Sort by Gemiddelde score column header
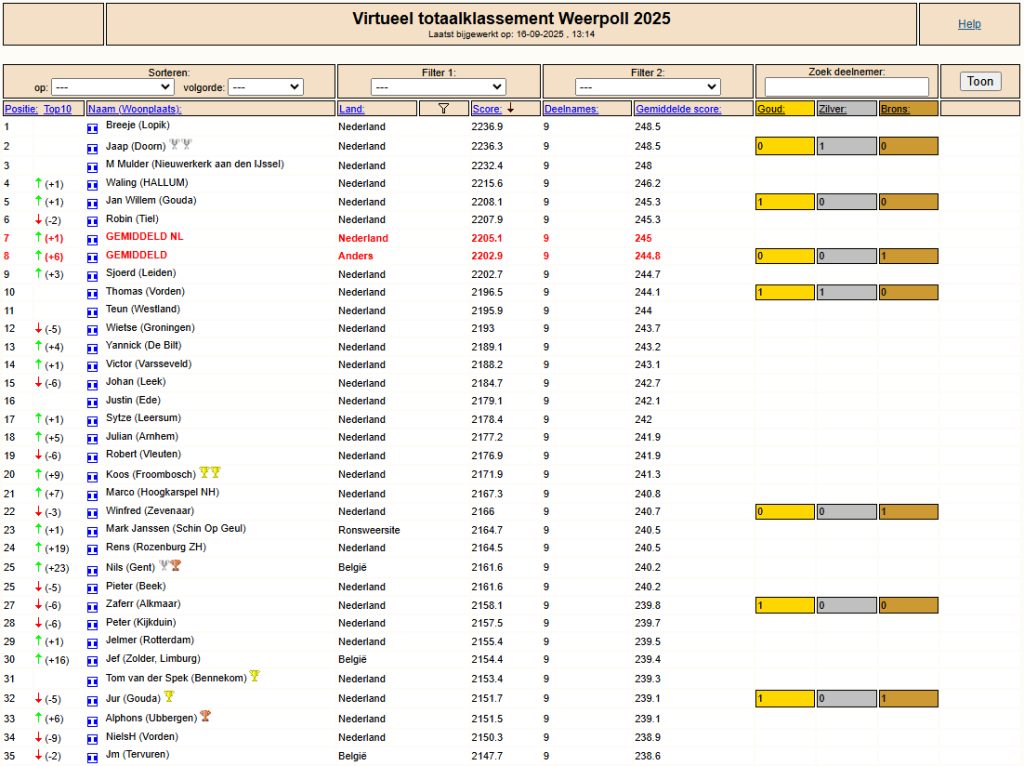This screenshot has height=766, width=1024. click(679, 109)
